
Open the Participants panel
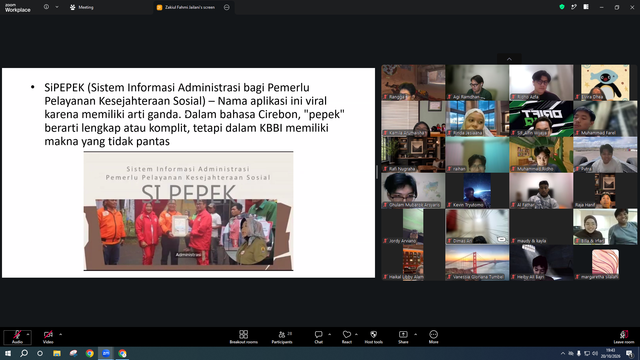282,337
